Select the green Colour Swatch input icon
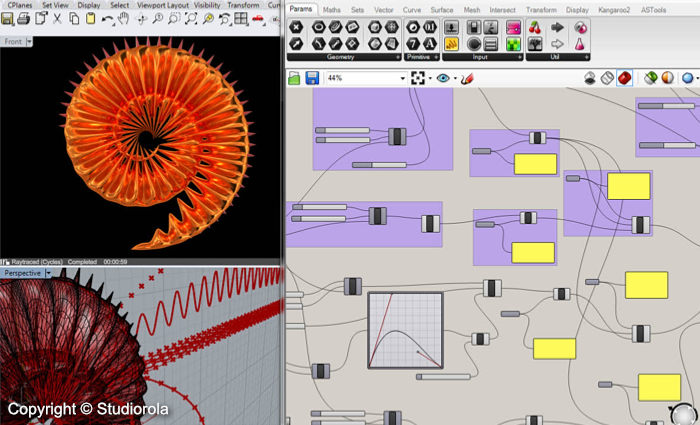Viewport: 700px width, 425px height. click(x=514, y=44)
